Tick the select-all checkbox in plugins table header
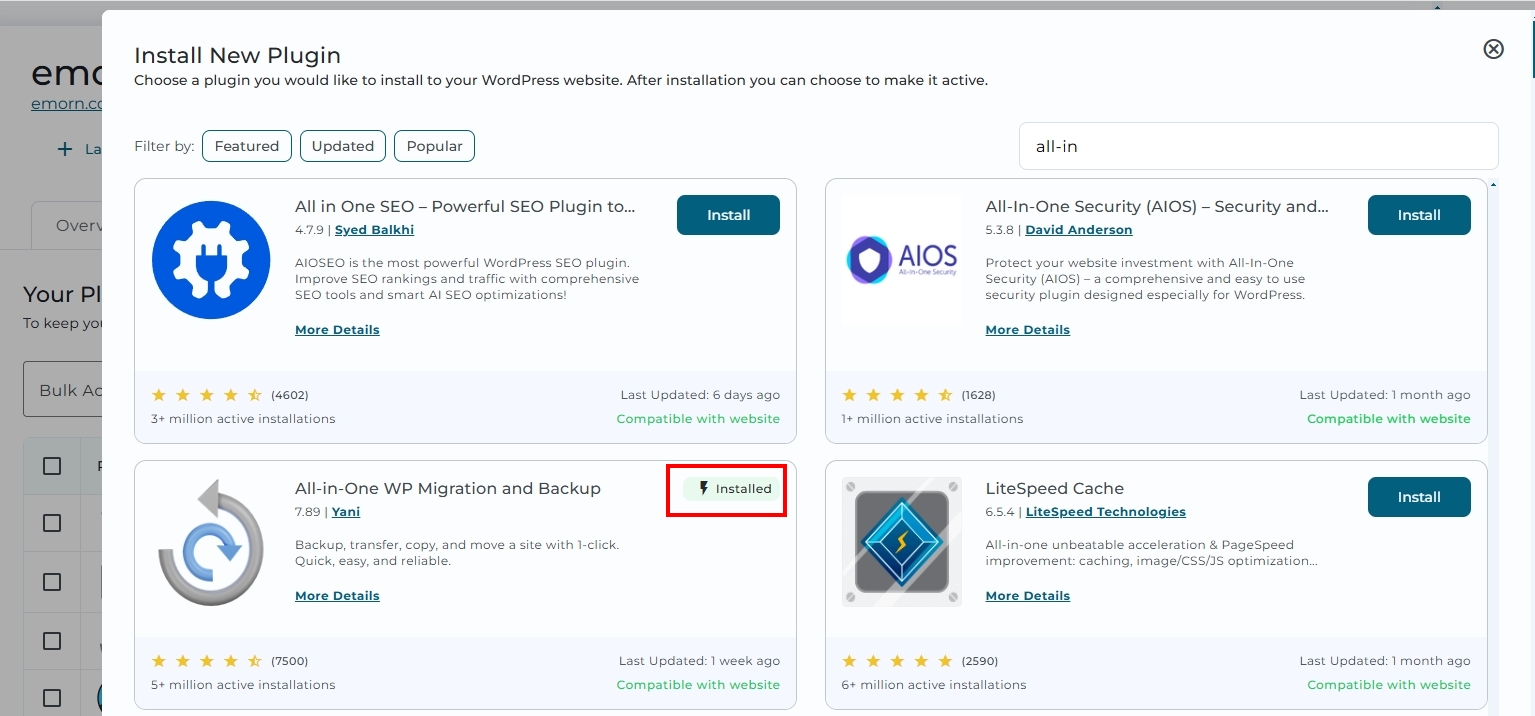1535x716 pixels. [52, 466]
